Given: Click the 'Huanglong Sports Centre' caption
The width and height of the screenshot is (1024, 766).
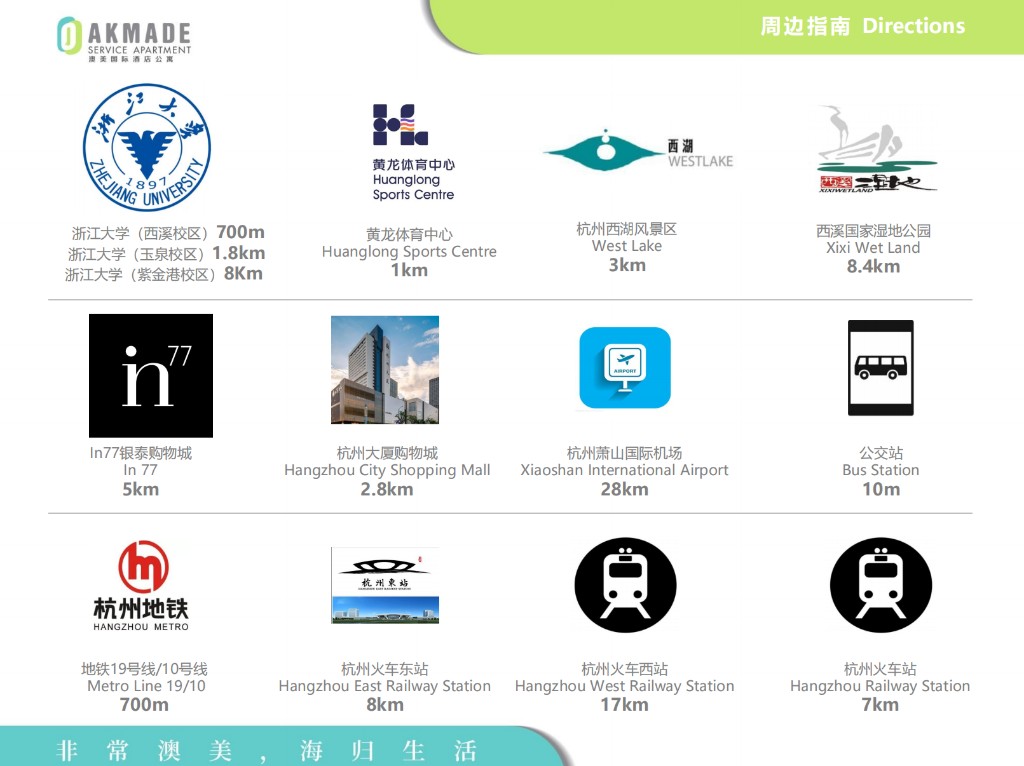Looking at the screenshot, I should pos(409,251).
